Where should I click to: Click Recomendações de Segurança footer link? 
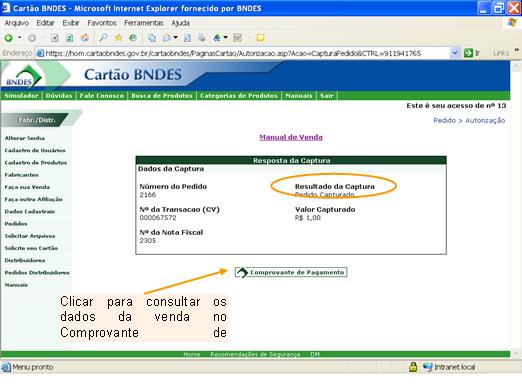255,354
